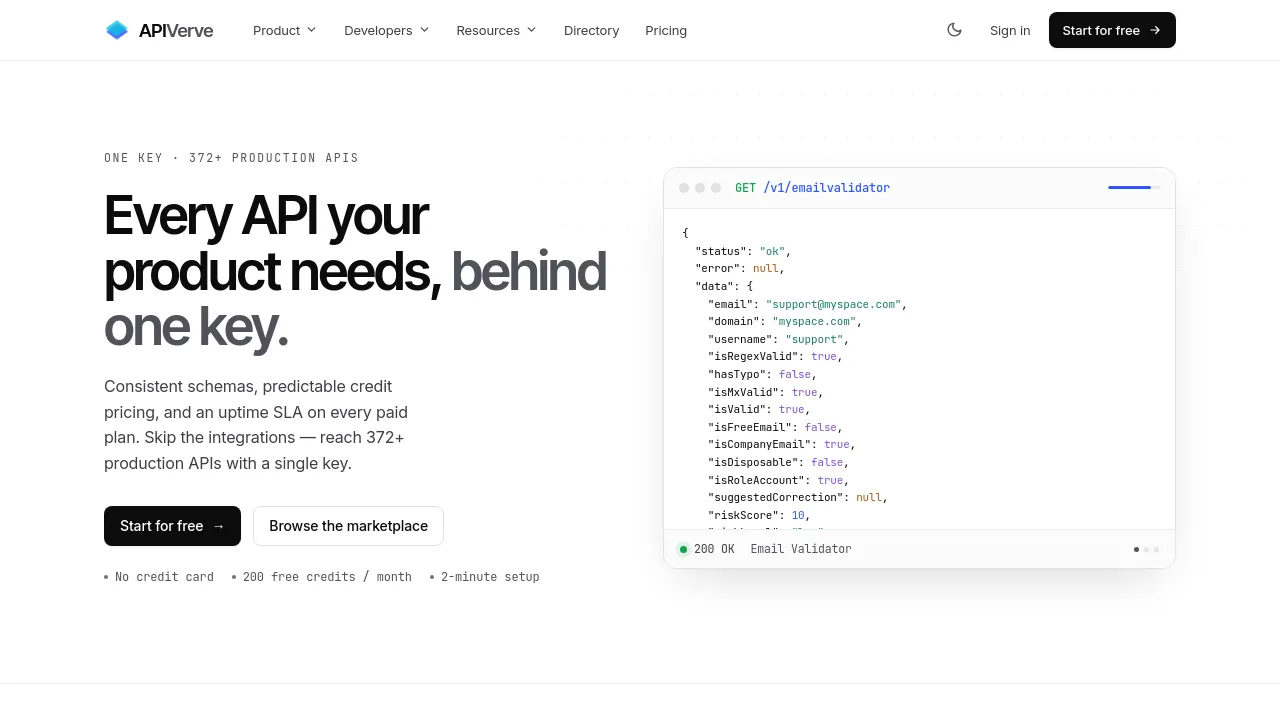
Task: Click the "ONE KEY · 372+ PRODUCTION APIS" tagline
Action: point(231,158)
